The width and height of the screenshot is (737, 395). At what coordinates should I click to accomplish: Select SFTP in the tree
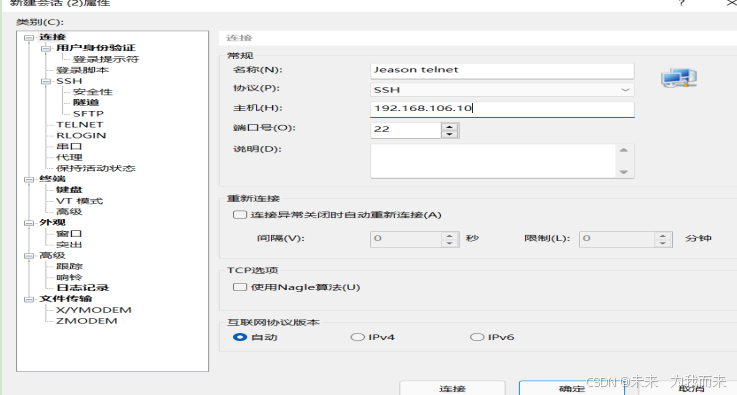point(88,114)
